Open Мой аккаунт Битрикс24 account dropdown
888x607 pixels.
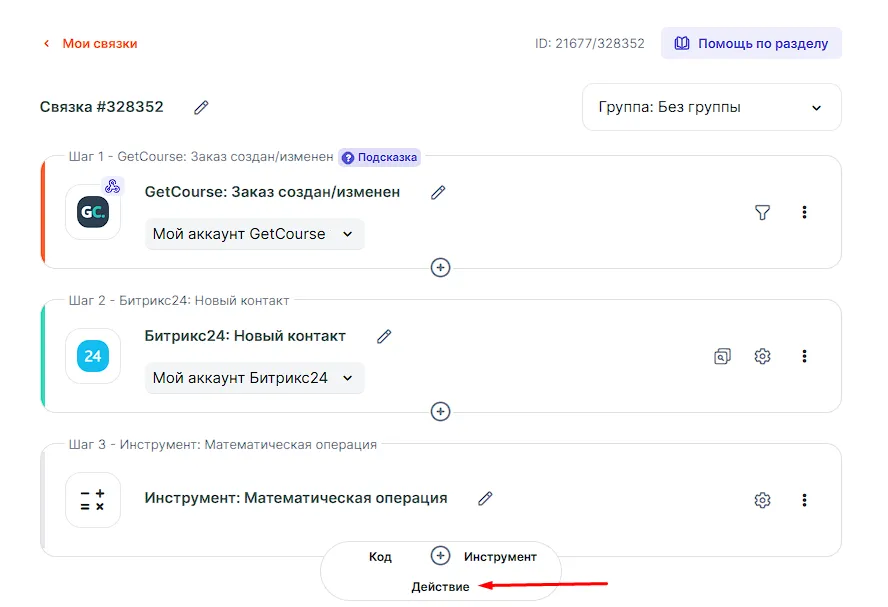pos(254,378)
